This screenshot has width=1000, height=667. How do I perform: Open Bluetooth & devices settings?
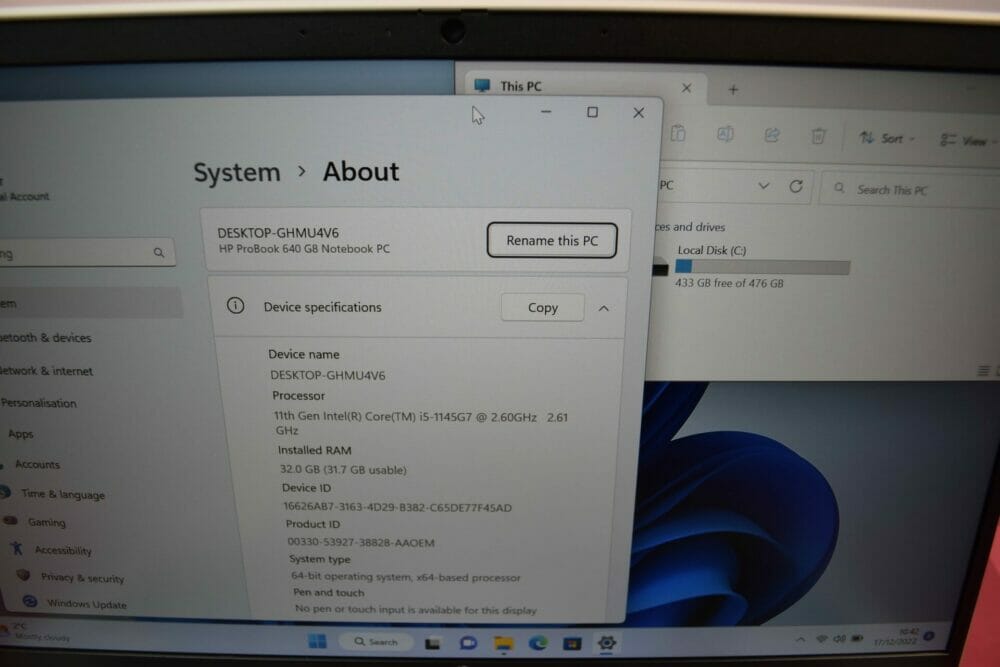pyautogui.click(x=46, y=337)
